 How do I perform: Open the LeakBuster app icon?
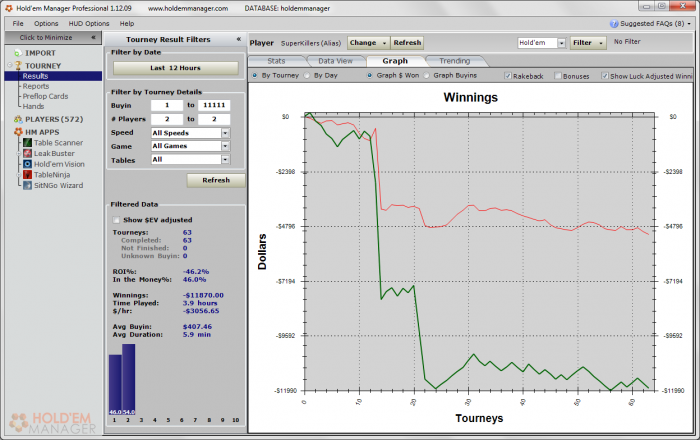coord(27,154)
